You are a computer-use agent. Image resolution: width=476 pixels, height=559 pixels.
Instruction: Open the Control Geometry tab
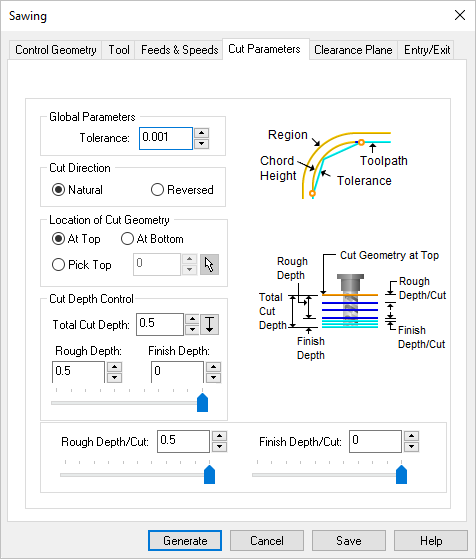point(56,50)
